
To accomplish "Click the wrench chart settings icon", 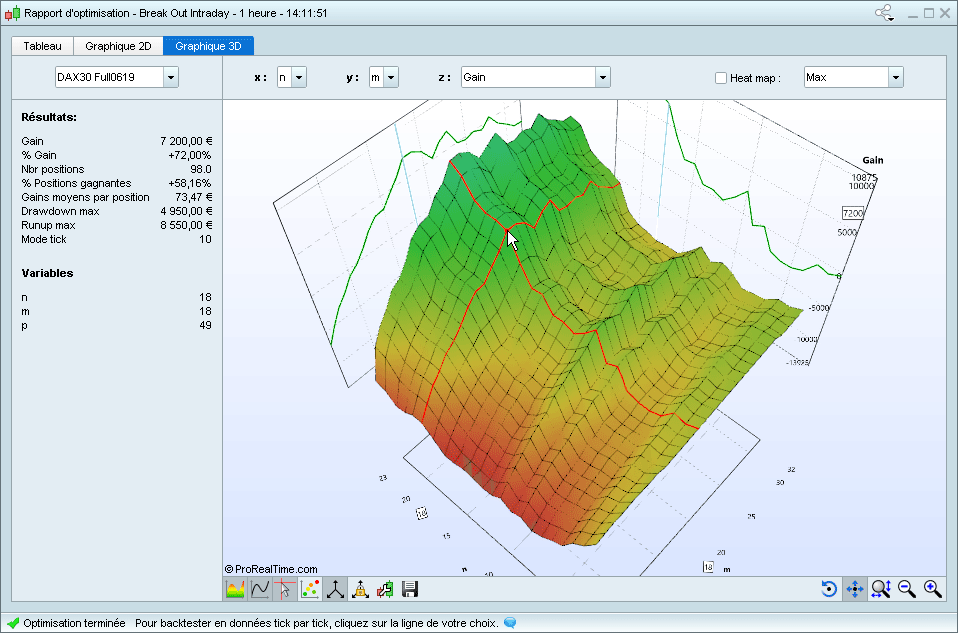I will coord(385,589).
